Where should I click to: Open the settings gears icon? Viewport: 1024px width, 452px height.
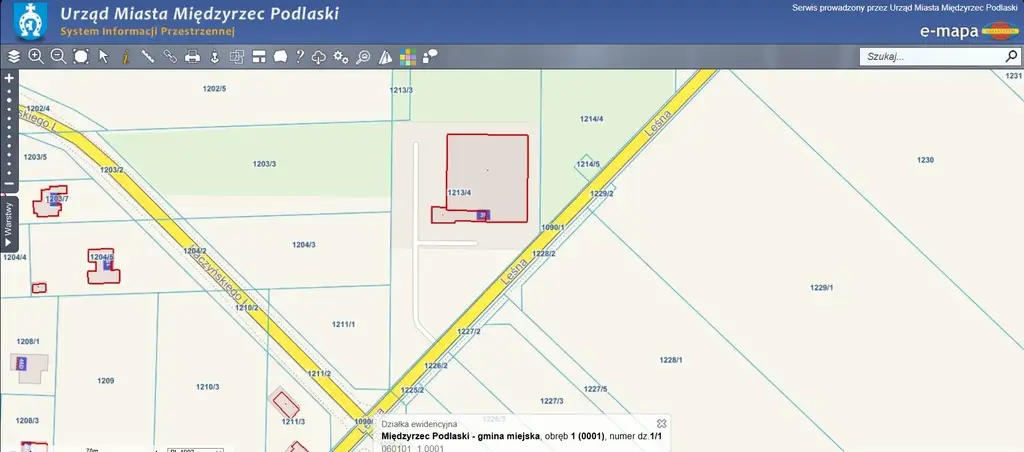[341, 57]
